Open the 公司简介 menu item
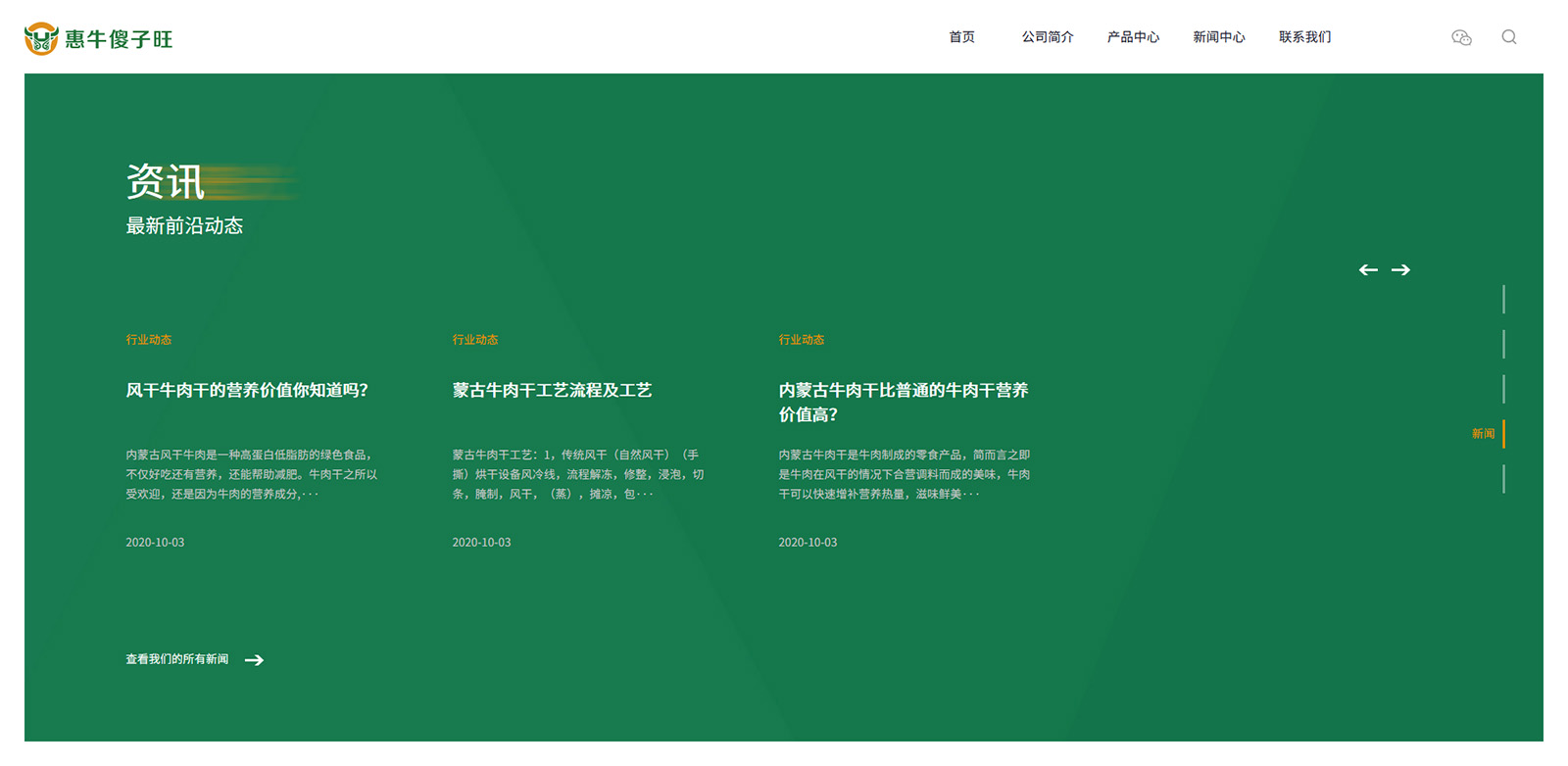 click(1048, 37)
